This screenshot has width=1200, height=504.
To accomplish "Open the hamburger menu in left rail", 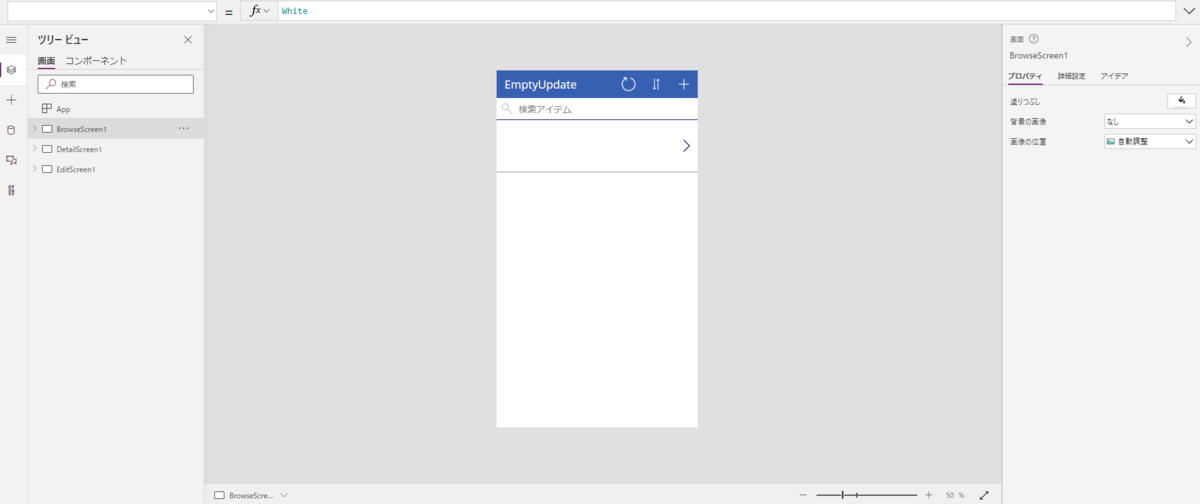I will pos(12,40).
